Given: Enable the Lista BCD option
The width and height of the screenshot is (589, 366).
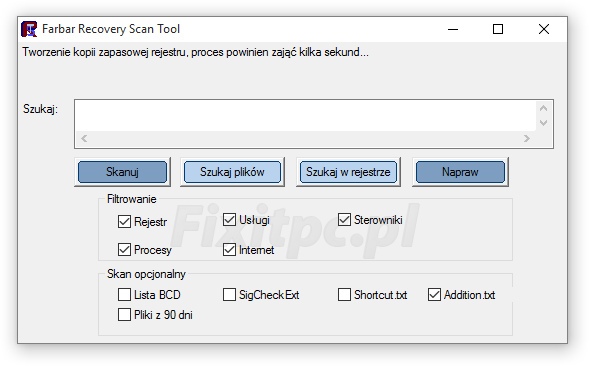Looking at the screenshot, I should click(124, 295).
